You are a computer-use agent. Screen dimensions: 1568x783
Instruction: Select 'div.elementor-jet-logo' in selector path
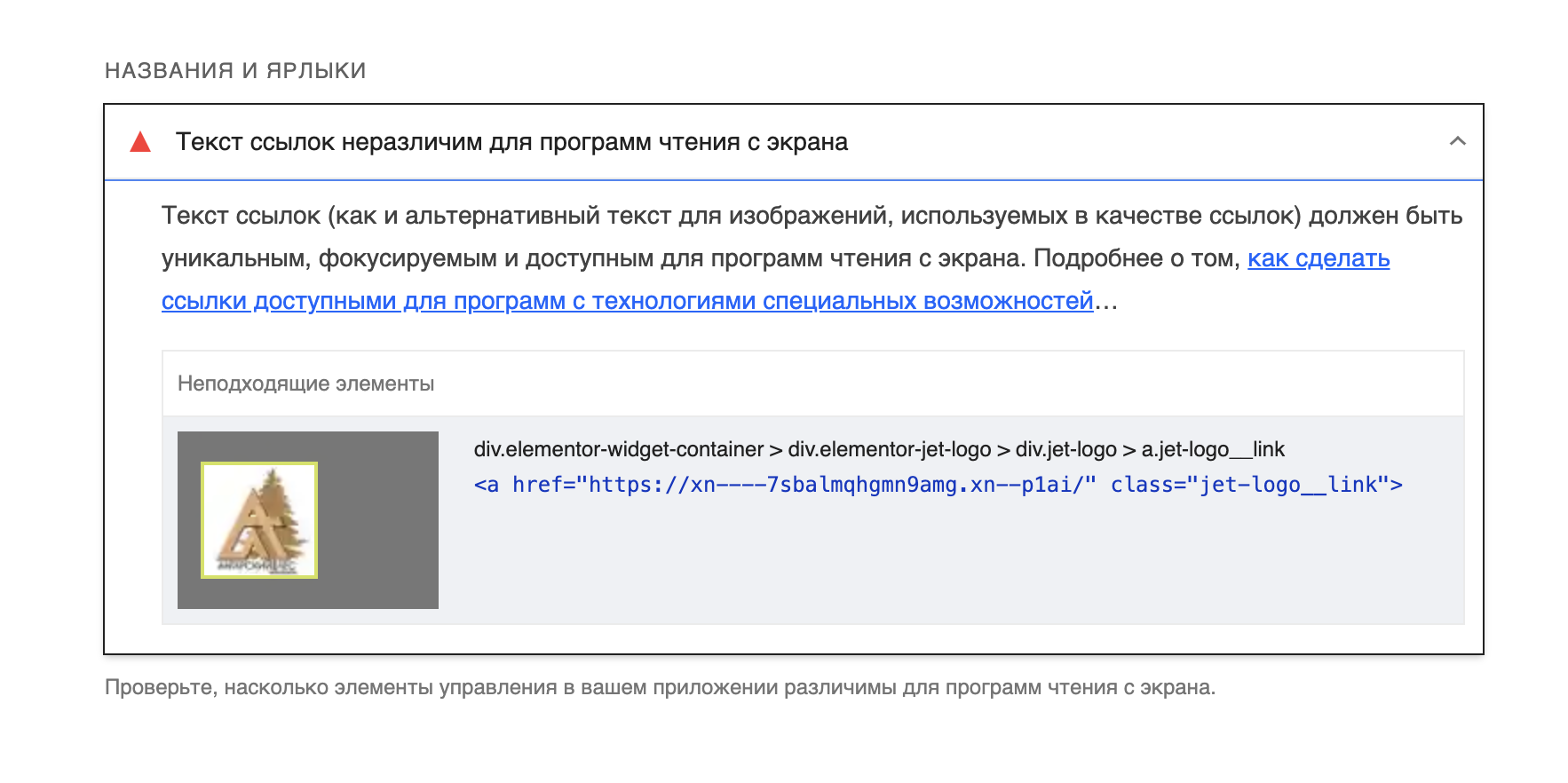click(x=889, y=449)
